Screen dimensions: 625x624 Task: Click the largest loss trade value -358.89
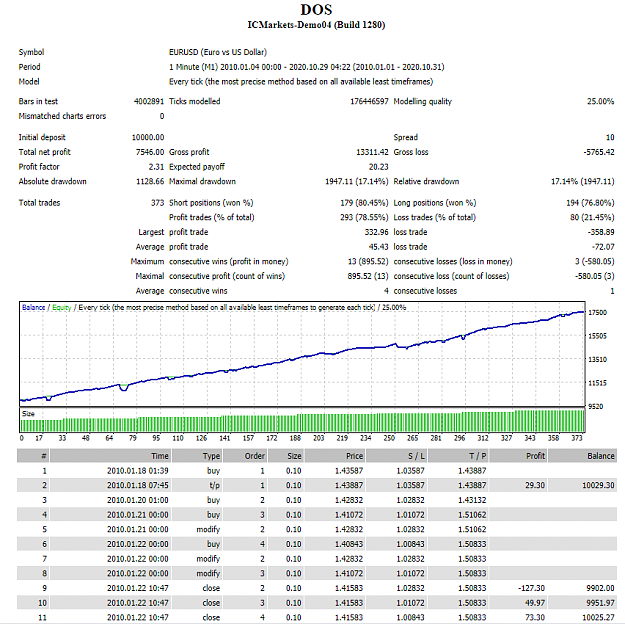(x=601, y=232)
